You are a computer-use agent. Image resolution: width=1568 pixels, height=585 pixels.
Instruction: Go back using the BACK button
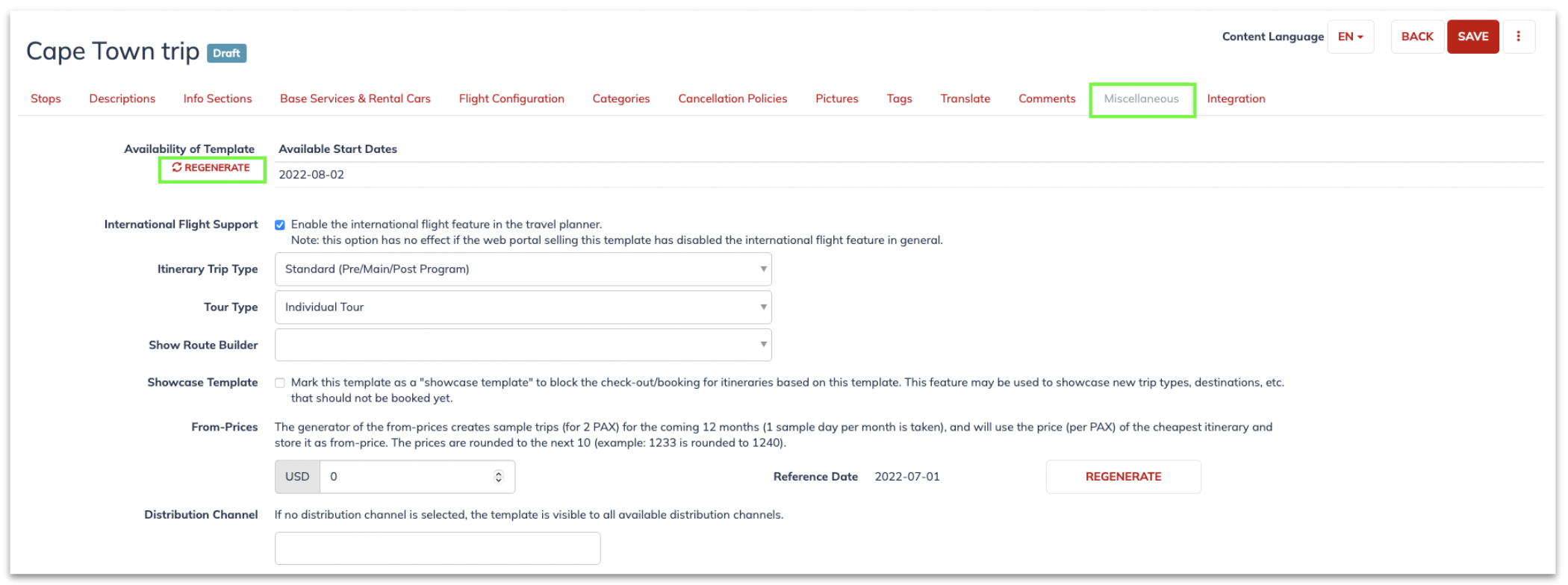[x=1417, y=37]
